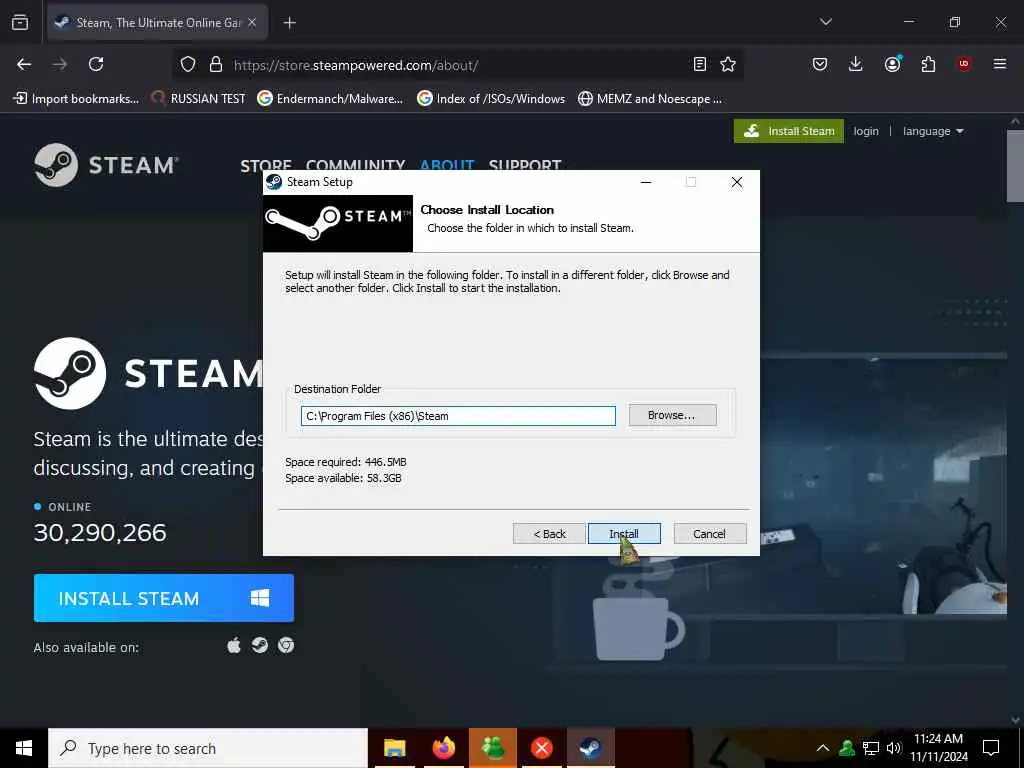Open the uBlock Origin extension icon
The image size is (1024, 768).
click(964, 64)
